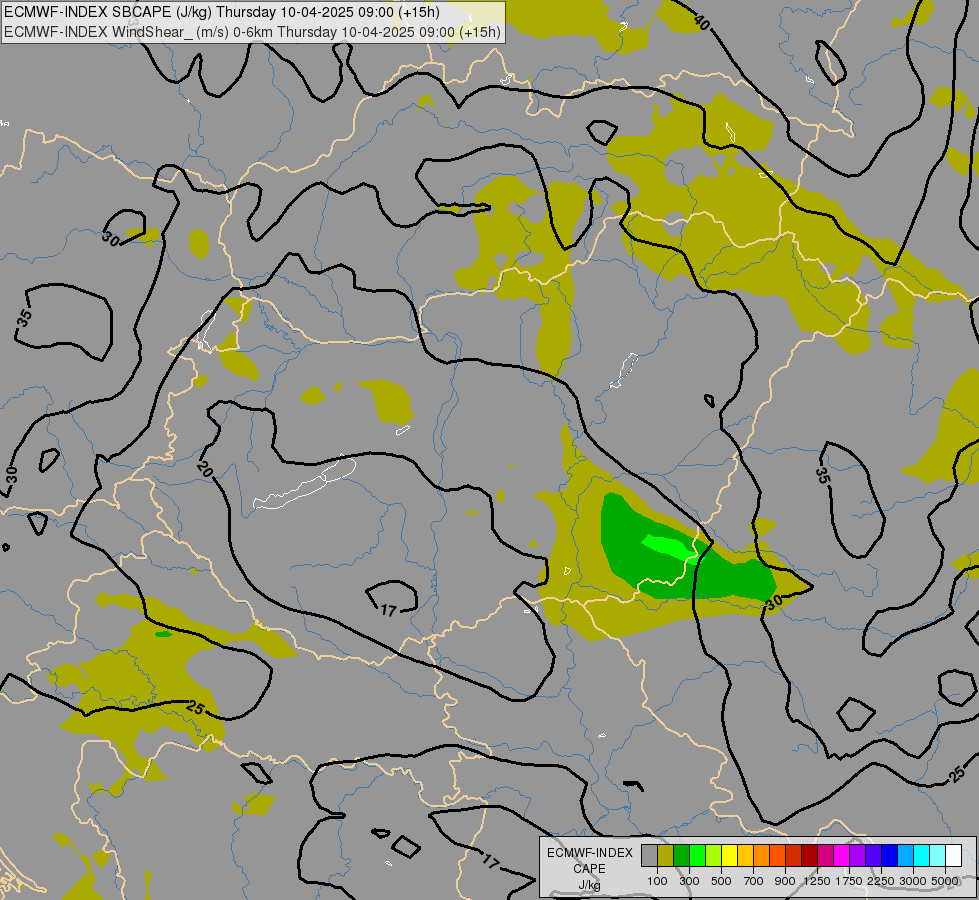The image size is (979, 900).
Task: Click the '17' label inside small closed contour
Action: (x=389, y=610)
